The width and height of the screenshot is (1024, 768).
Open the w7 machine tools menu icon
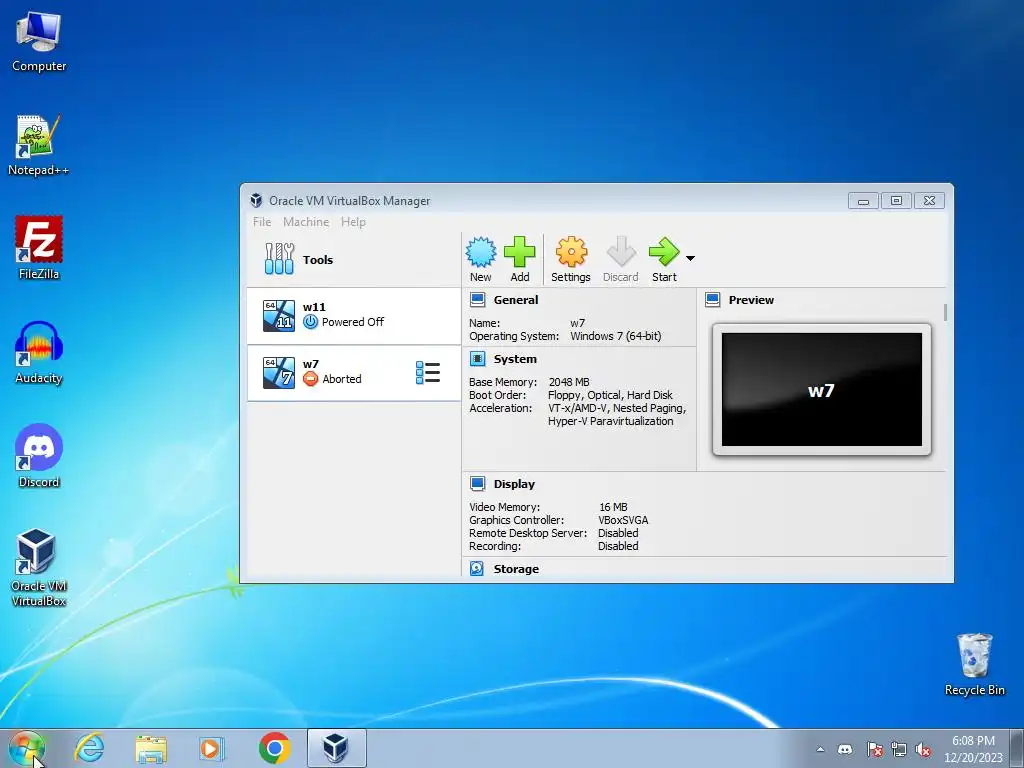click(428, 373)
